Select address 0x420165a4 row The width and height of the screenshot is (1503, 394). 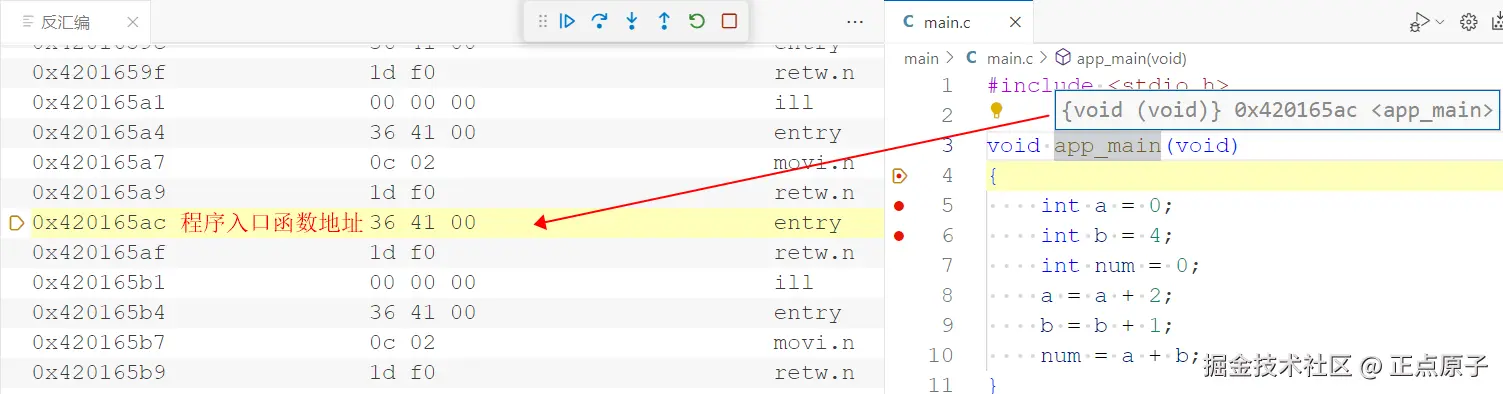[99, 133]
